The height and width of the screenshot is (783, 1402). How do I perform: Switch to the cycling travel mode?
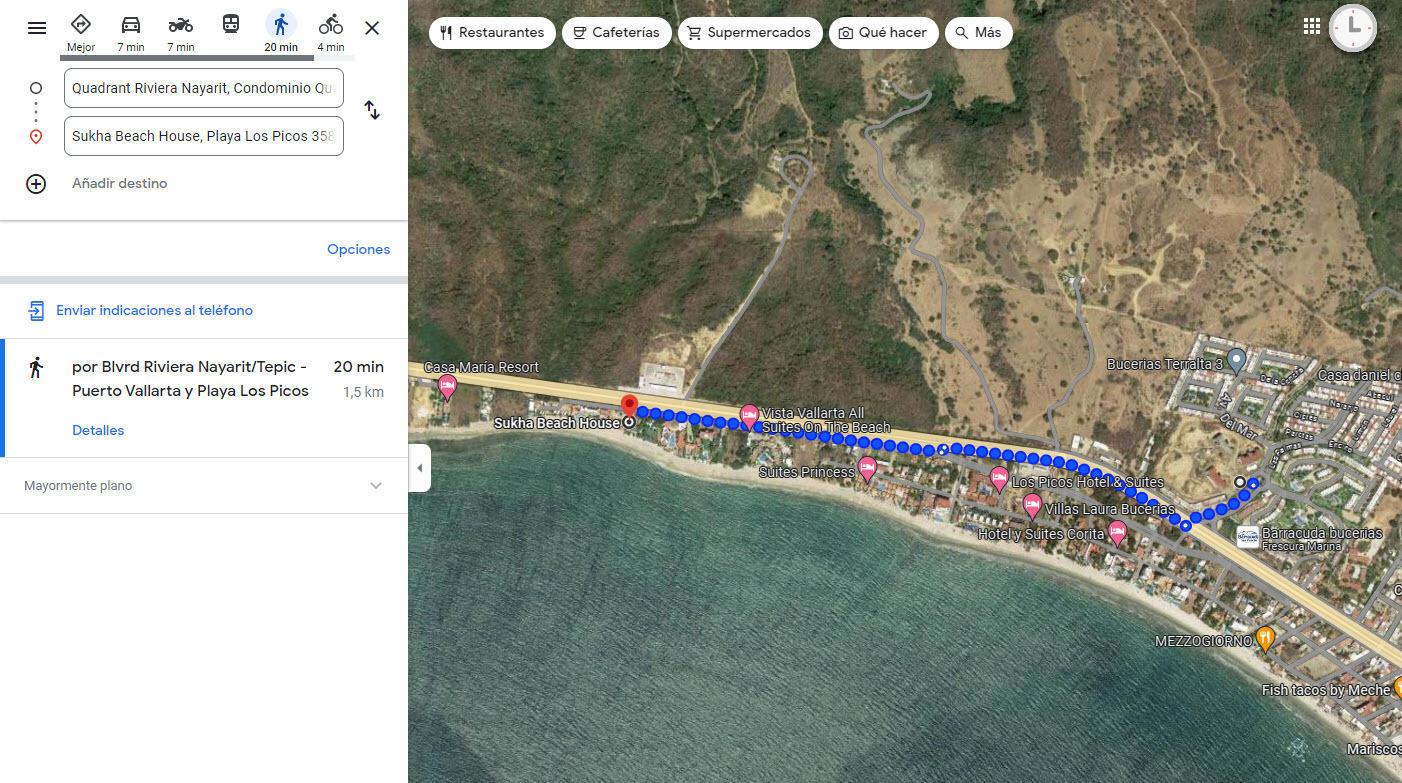pos(330,32)
